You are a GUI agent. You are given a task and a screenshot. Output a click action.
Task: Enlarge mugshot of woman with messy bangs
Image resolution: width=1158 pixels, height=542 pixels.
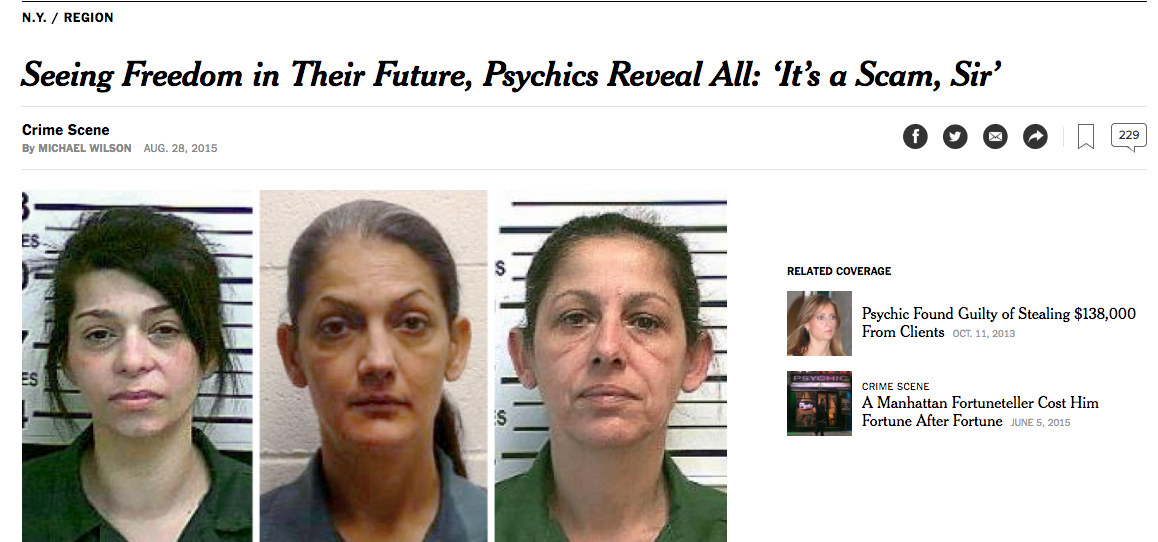coord(137,366)
